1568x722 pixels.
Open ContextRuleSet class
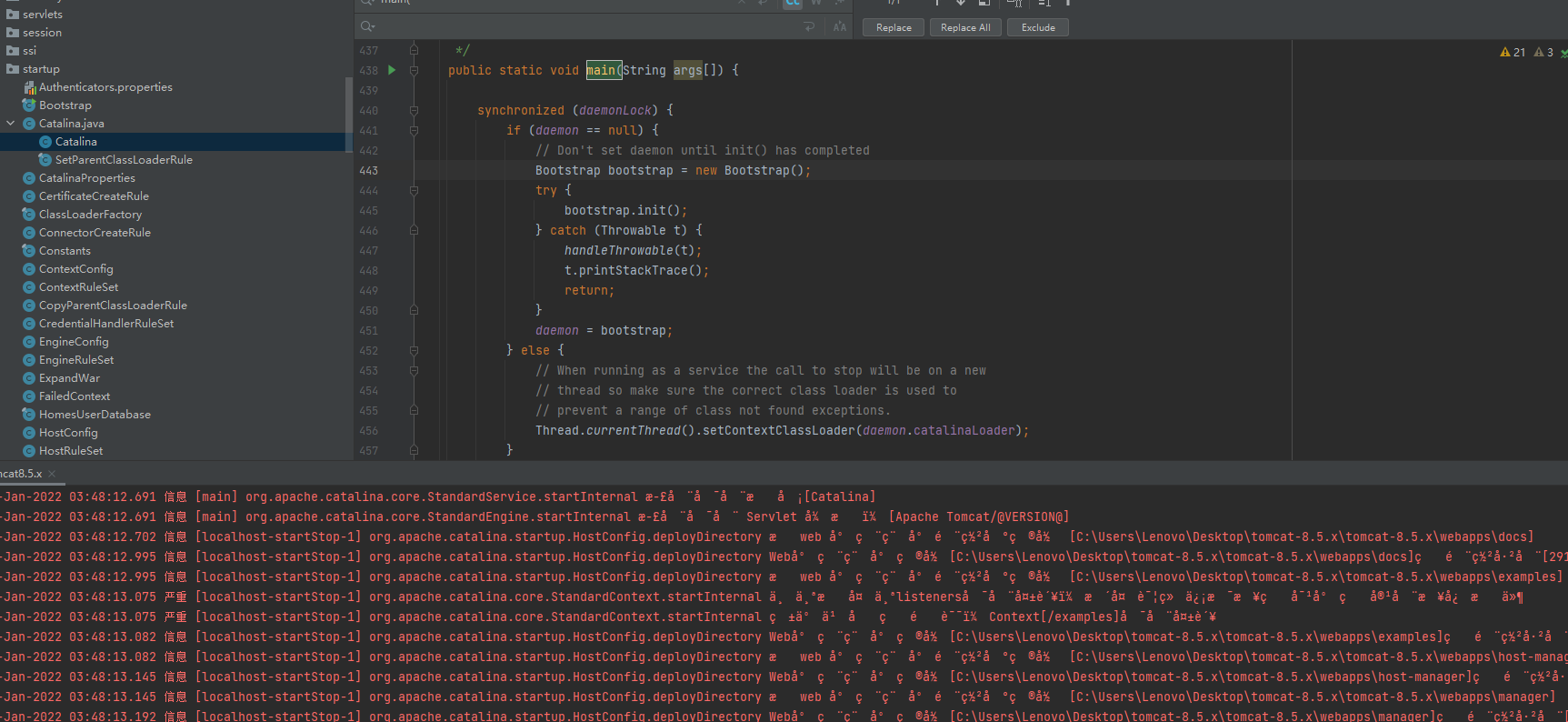pyautogui.click(x=78, y=287)
